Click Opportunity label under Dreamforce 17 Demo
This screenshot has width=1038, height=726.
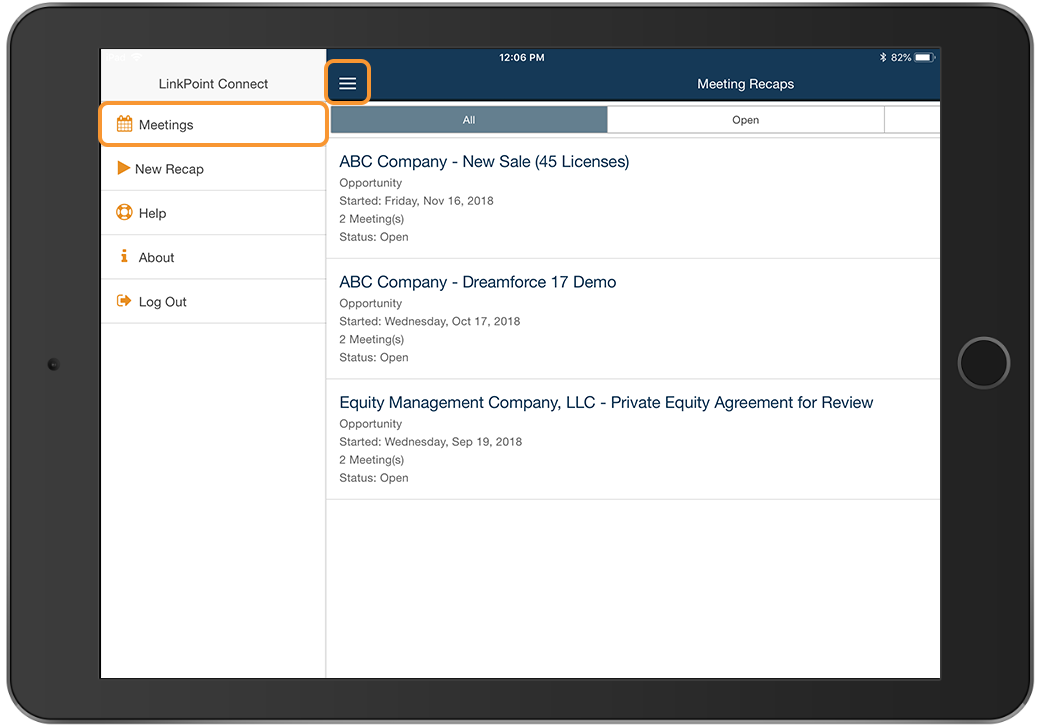tap(371, 303)
